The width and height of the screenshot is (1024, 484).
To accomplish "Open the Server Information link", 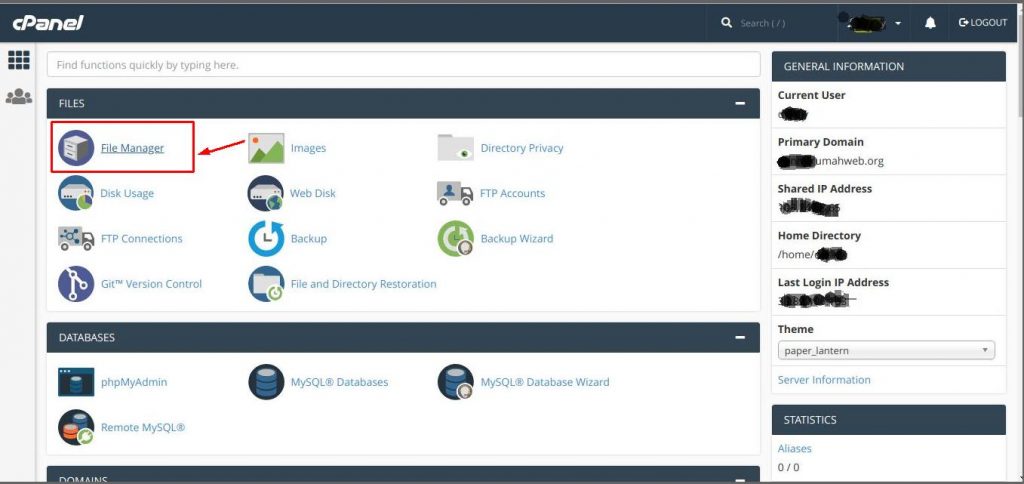I will (x=824, y=380).
